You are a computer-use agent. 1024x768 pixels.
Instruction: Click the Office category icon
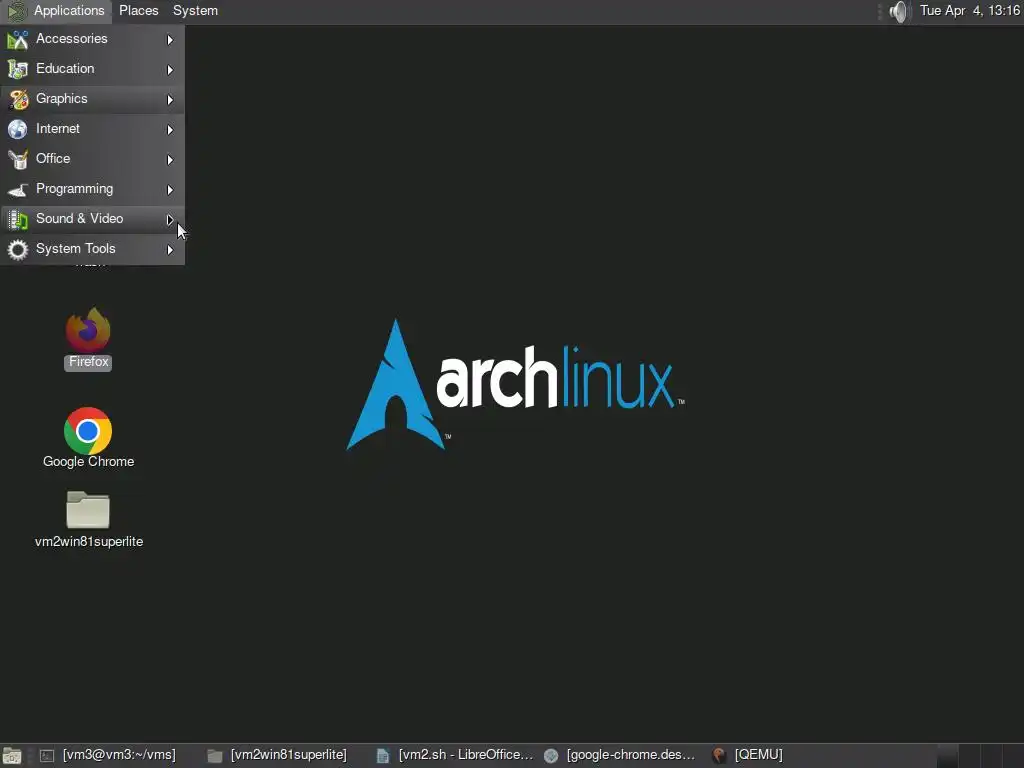pyautogui.click(x=18, y=159)
